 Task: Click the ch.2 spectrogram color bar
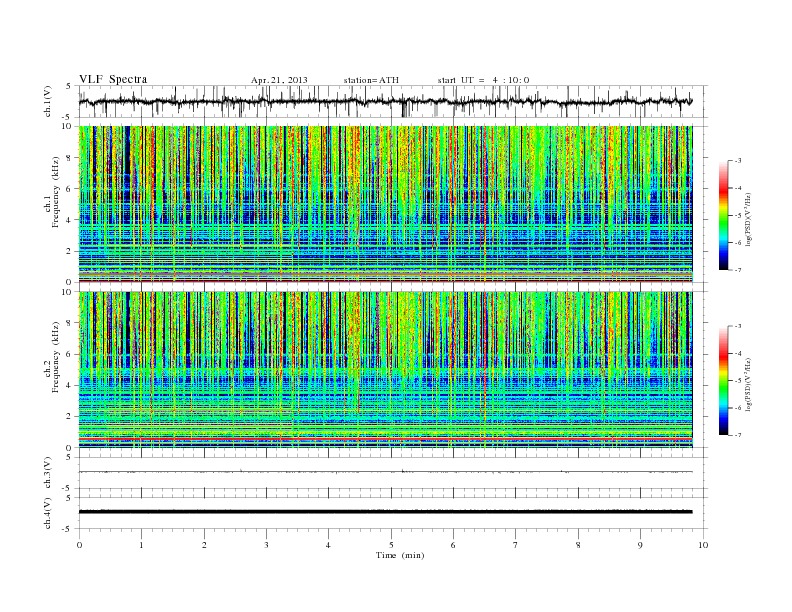[x=723, y=380]
